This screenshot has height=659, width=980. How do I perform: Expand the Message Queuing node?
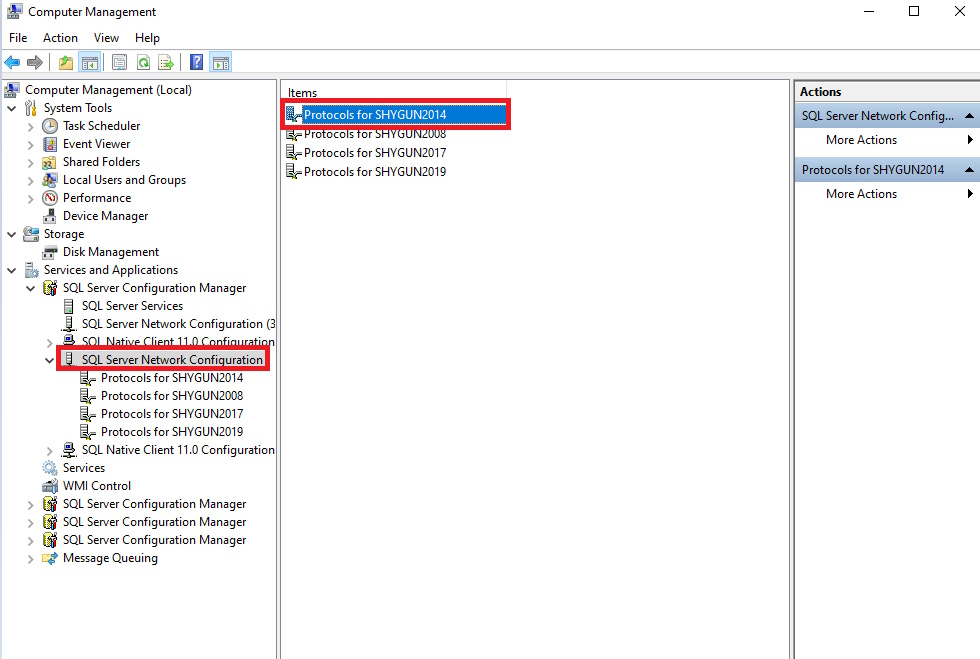(x=31, y=559)
